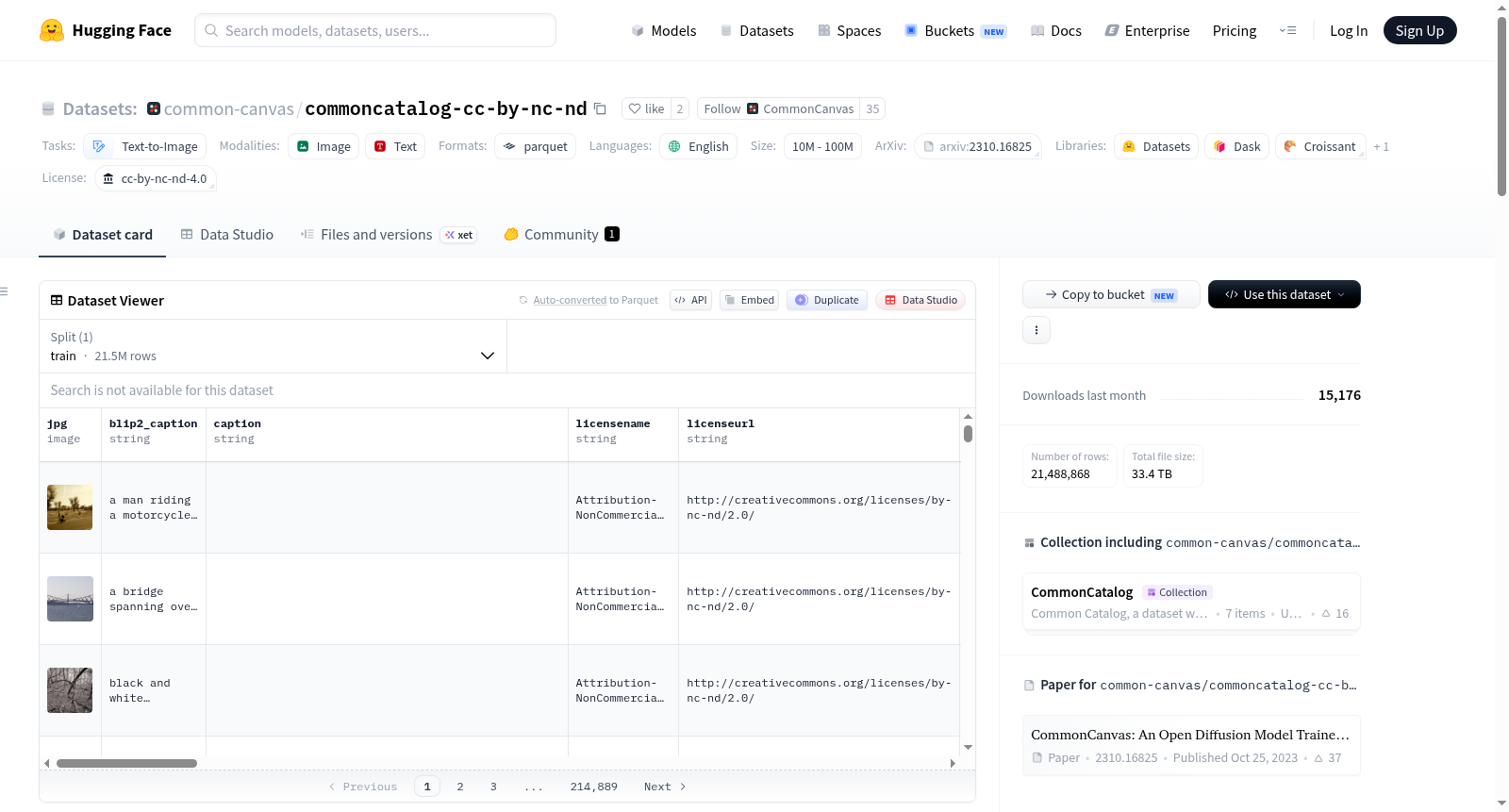Open the cc-by-nc-nd-4.0 license tag
Viewport: 1509px width, 812px height.
click(x=156, y=178)
